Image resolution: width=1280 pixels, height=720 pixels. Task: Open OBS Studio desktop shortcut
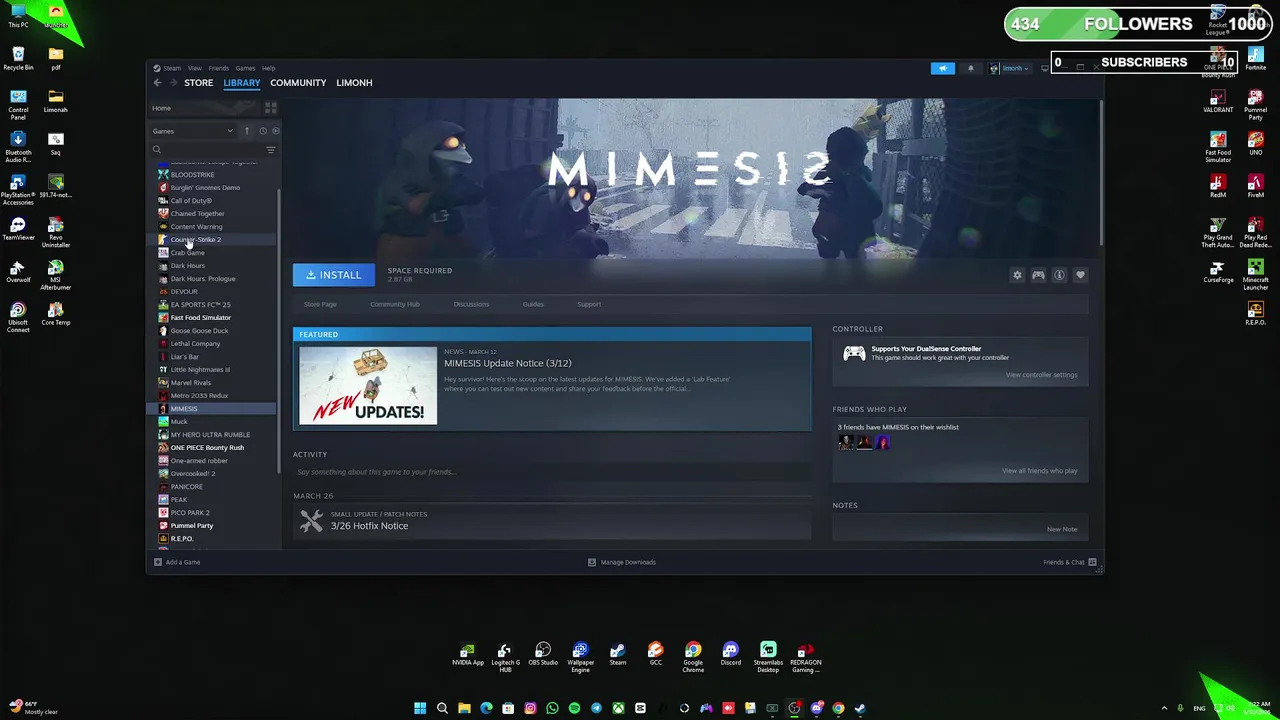click(x=543, y=655)
